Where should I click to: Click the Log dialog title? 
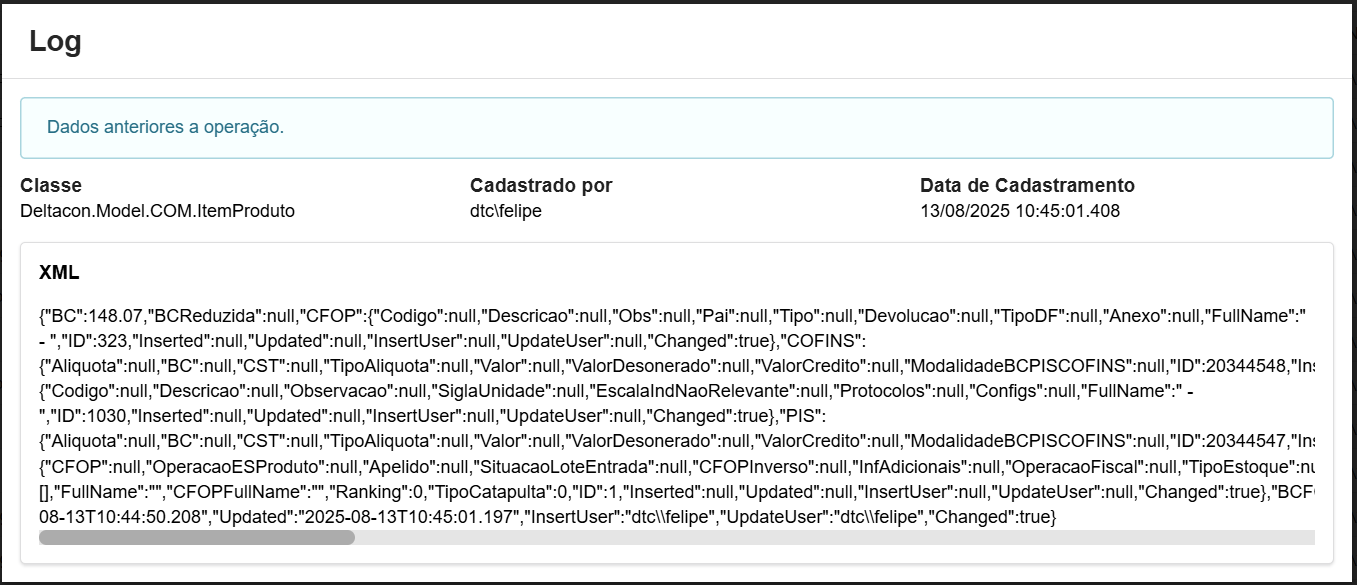coord(55,41)
